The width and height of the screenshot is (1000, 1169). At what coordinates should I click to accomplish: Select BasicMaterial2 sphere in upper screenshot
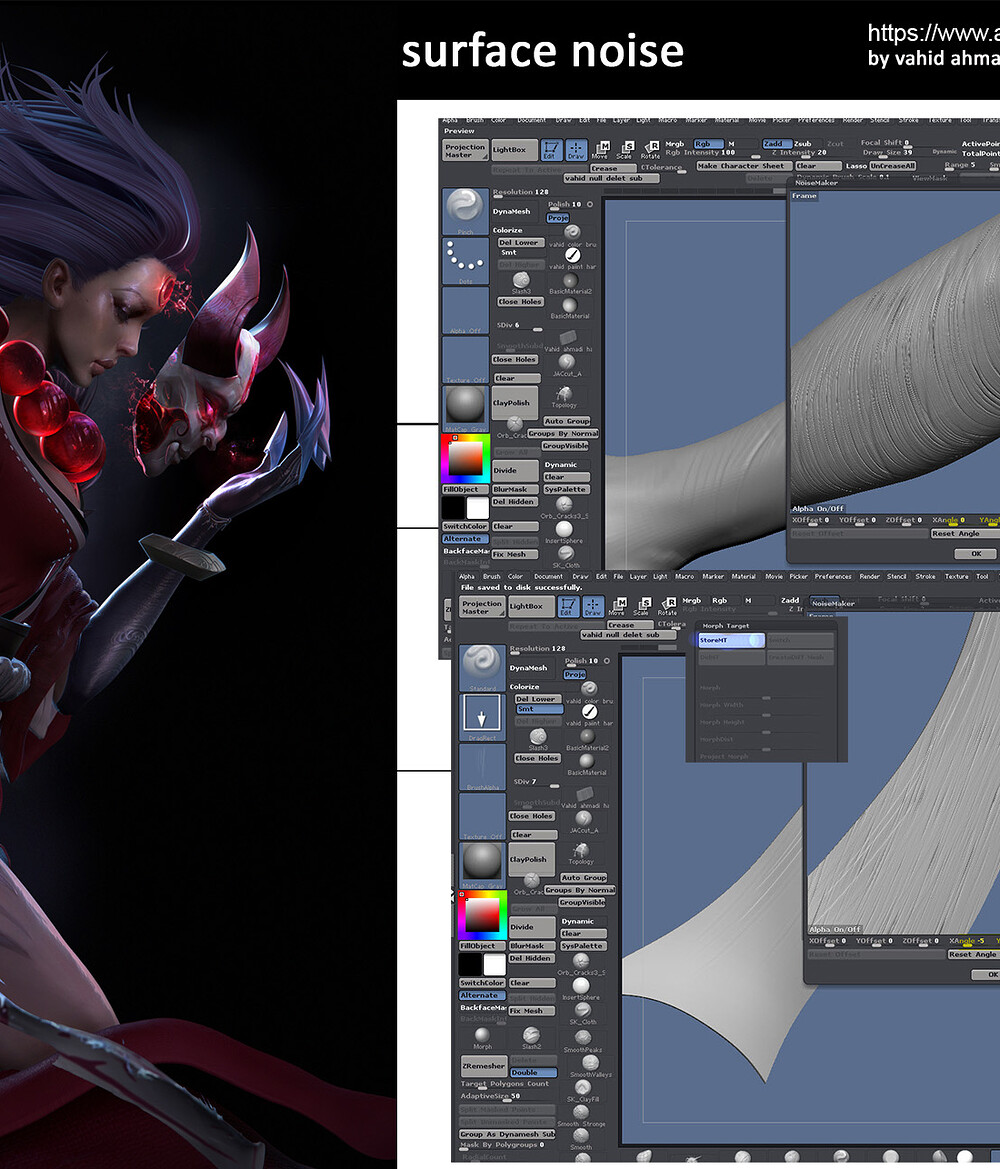point(570,282)
